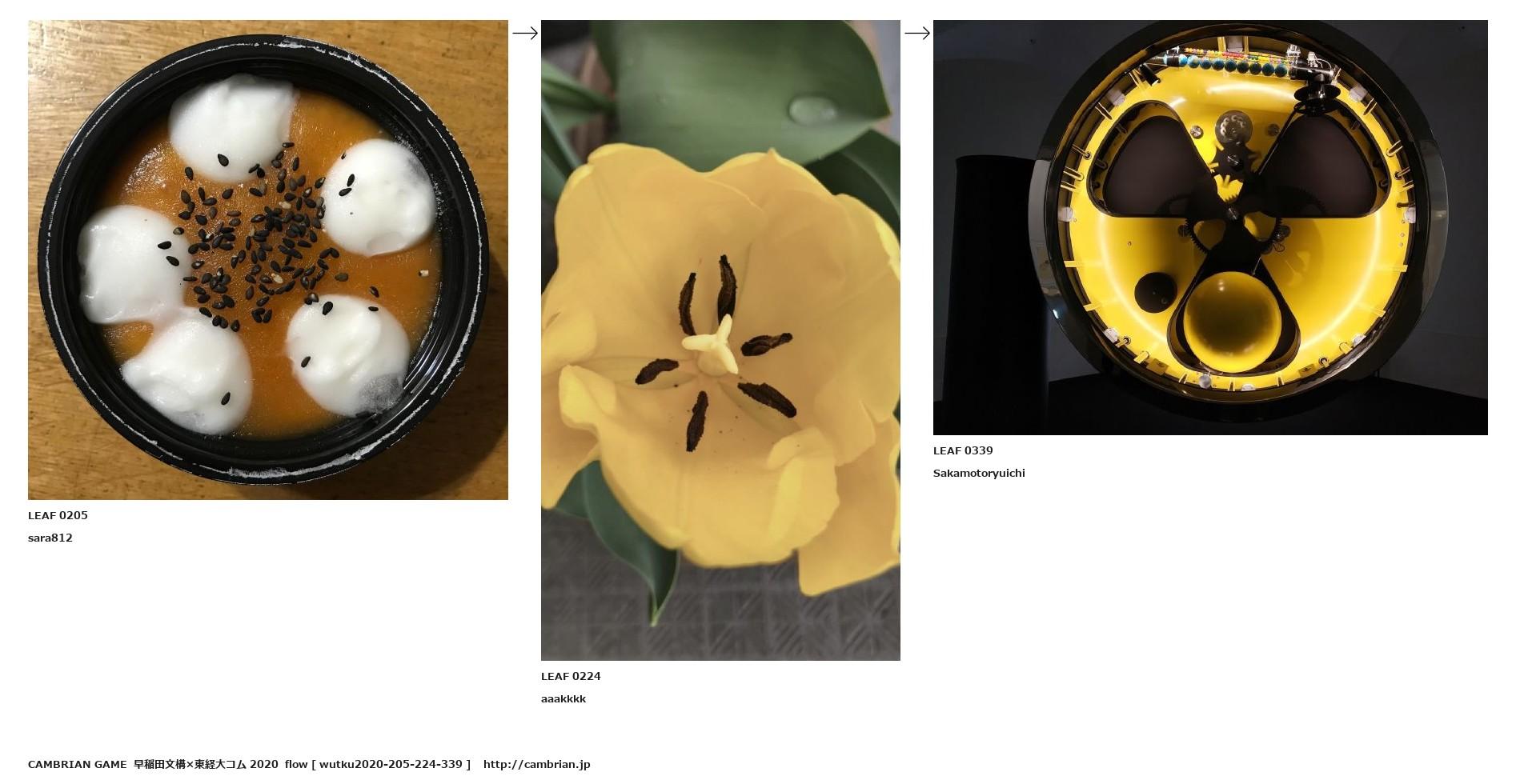Screen dimensions: 1516x784
Task: Click the 早稲田文構×東経大コム 2020 footer text
Action: (x=206, y=764)
